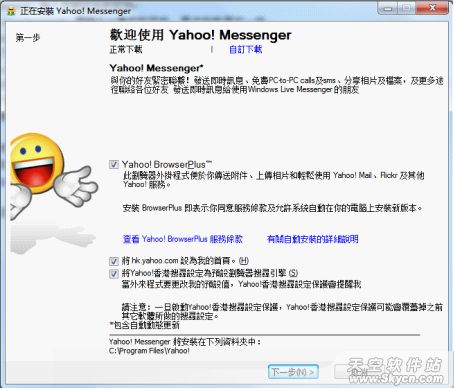Click the 下一步(N) > button

pos(293,372)
